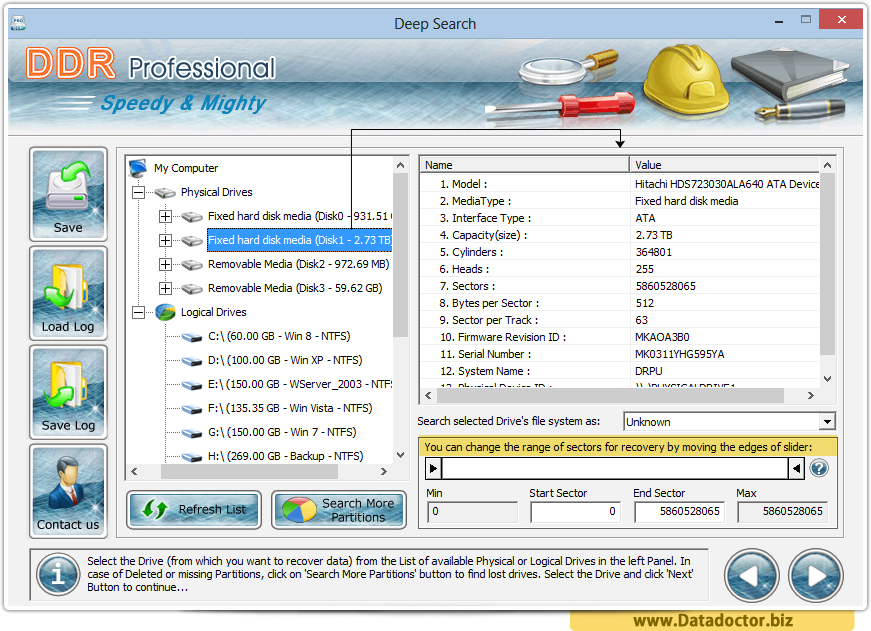Click the Logical Drives globe icon
Screen dimensions: 871x631
(x=165, y=312)
